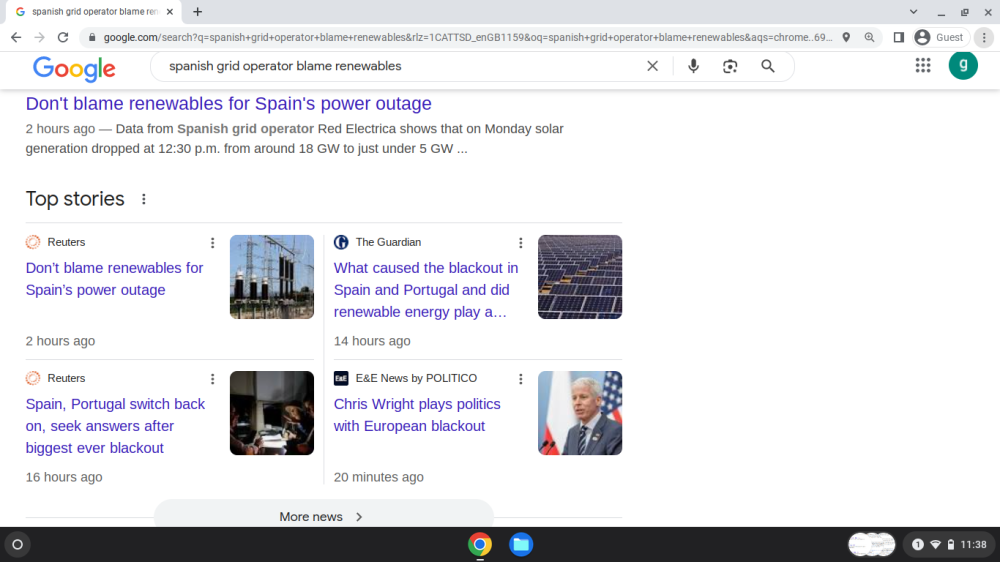Viewport: 1000px width, 562px height.
Task: Click the '14 hours ago' timestamp
Action: tap(372, 341)
